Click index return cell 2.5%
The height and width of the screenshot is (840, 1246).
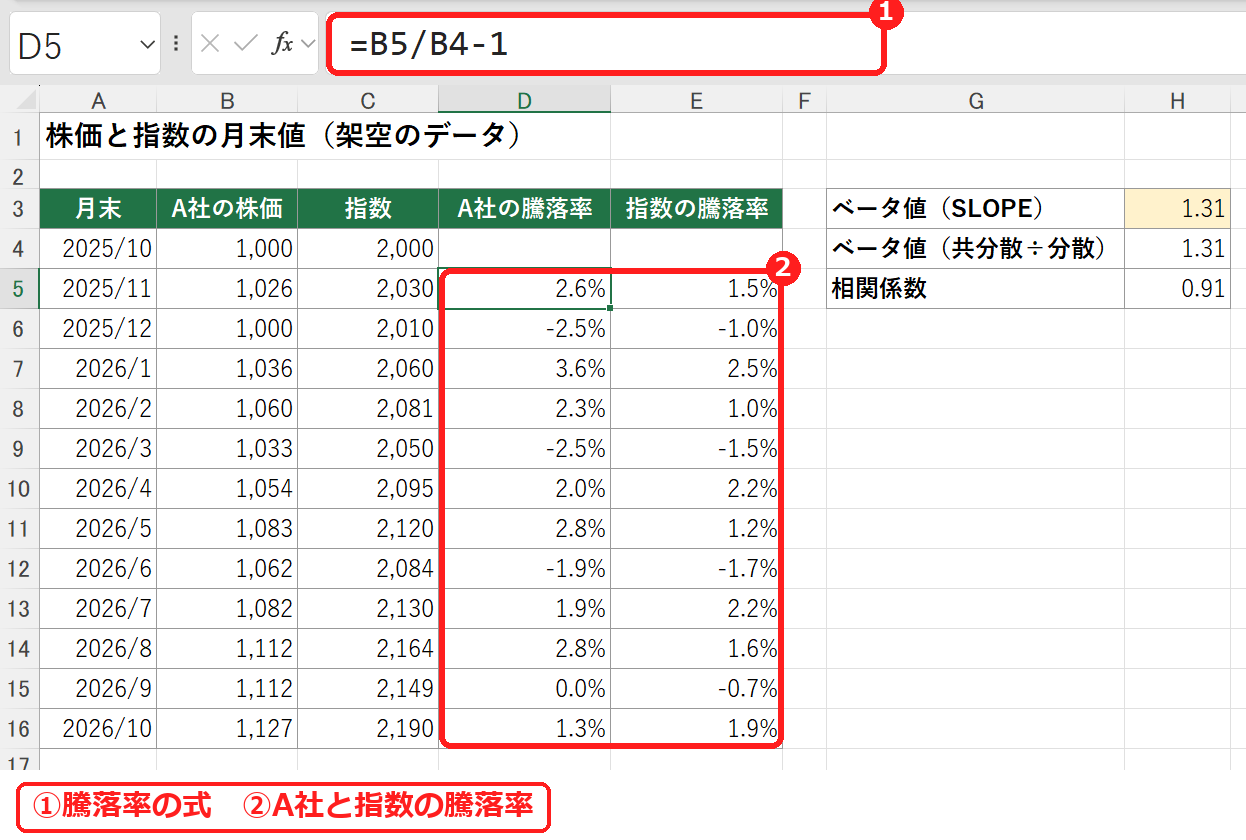tap(697, 369)
